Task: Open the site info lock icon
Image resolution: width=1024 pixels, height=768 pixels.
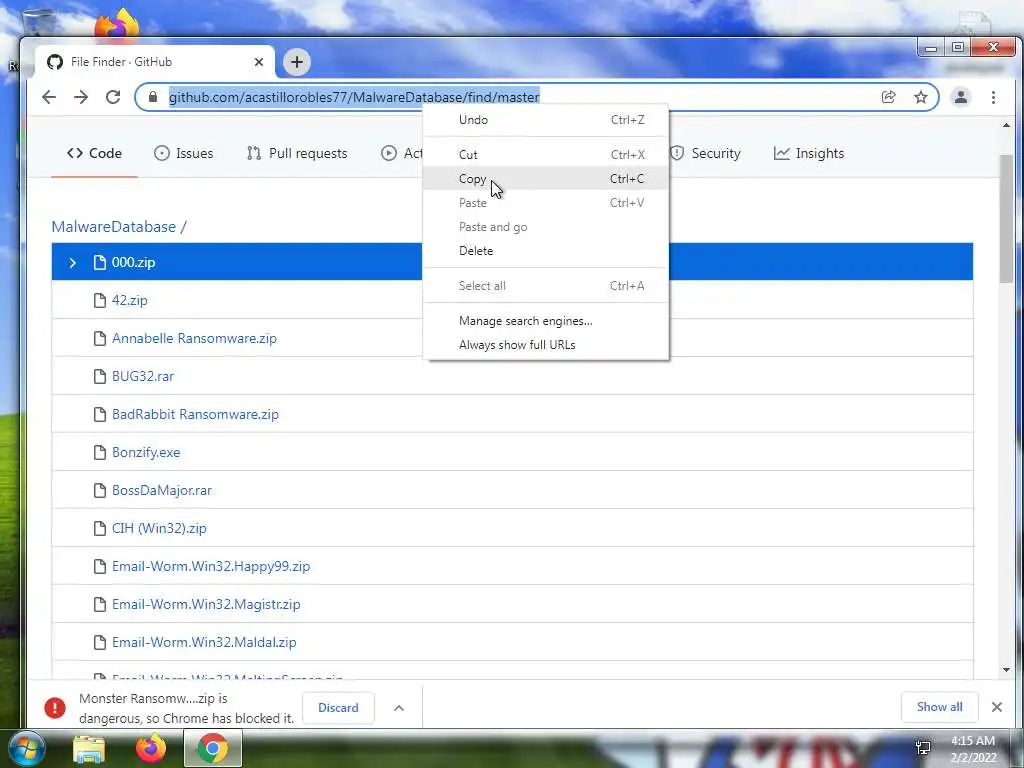Action: pos(153,97)
